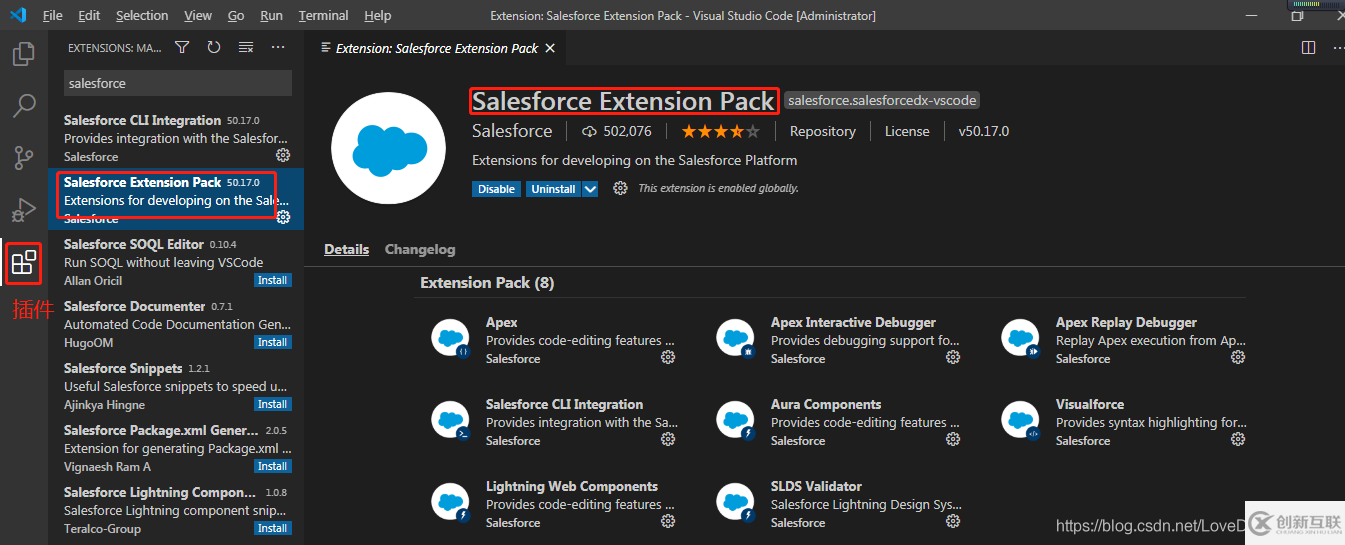Open gear for Lightning Web Components
The image size is (1345, 545).
click(668, 521)
